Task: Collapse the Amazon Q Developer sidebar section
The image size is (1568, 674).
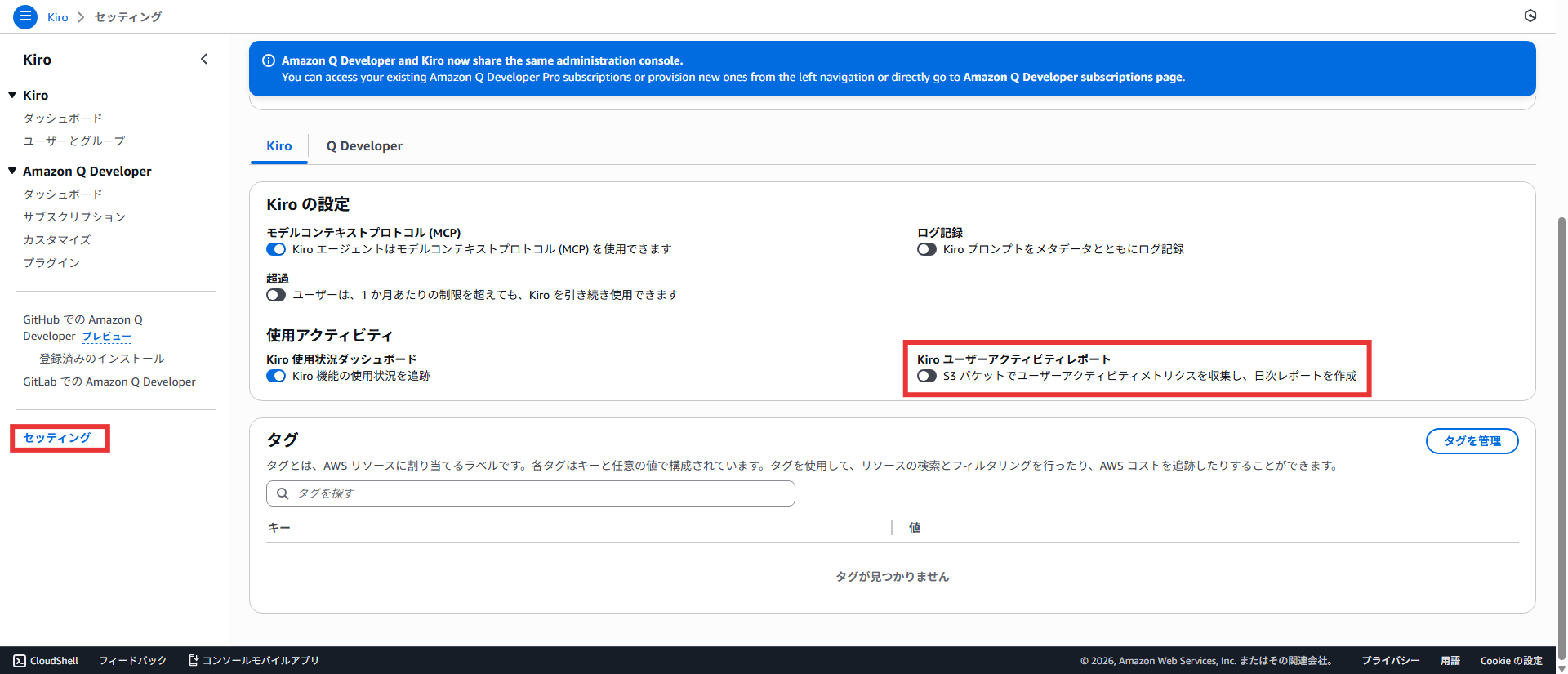Action: click(x=12, y=171)
